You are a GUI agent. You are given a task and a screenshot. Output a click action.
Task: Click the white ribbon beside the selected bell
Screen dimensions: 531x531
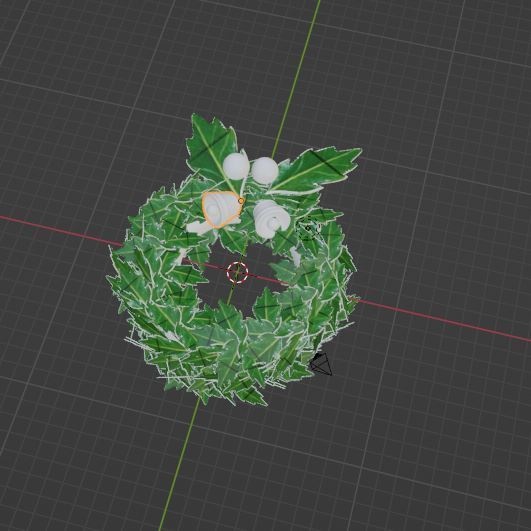click(200, 228)
